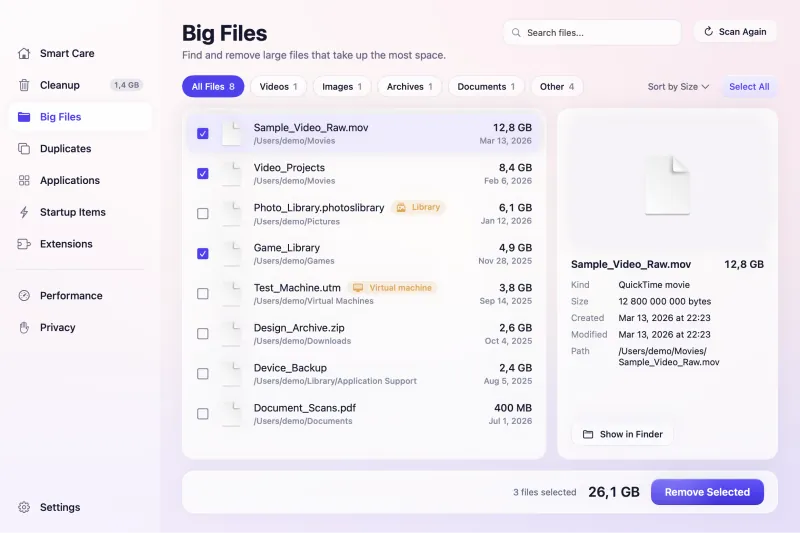The image size is (800, 533).
Task: Open the Performance section
Action: point(80,295)
